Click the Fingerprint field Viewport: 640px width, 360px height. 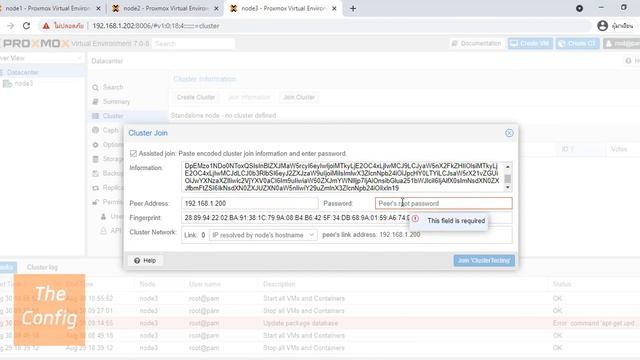347,218
